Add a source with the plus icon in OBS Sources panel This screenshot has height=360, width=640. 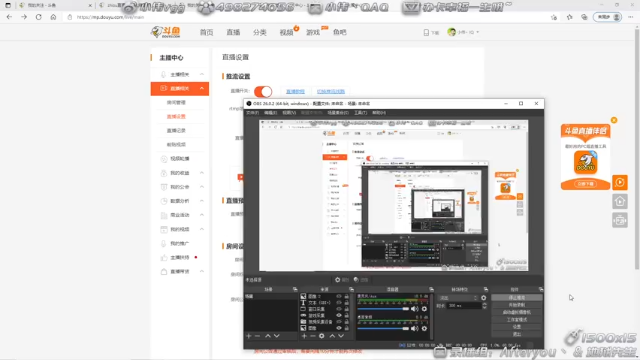(x=304, y=336)
